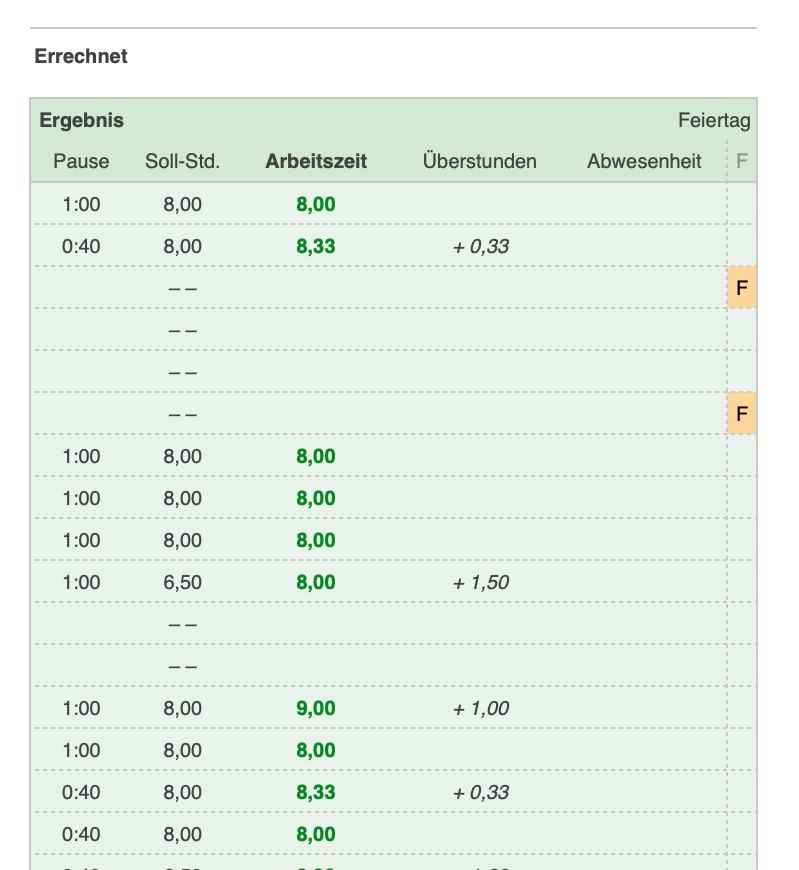Select the Soll-Std. column header
This screenshot has height=870, width=799.
point(182,161)
